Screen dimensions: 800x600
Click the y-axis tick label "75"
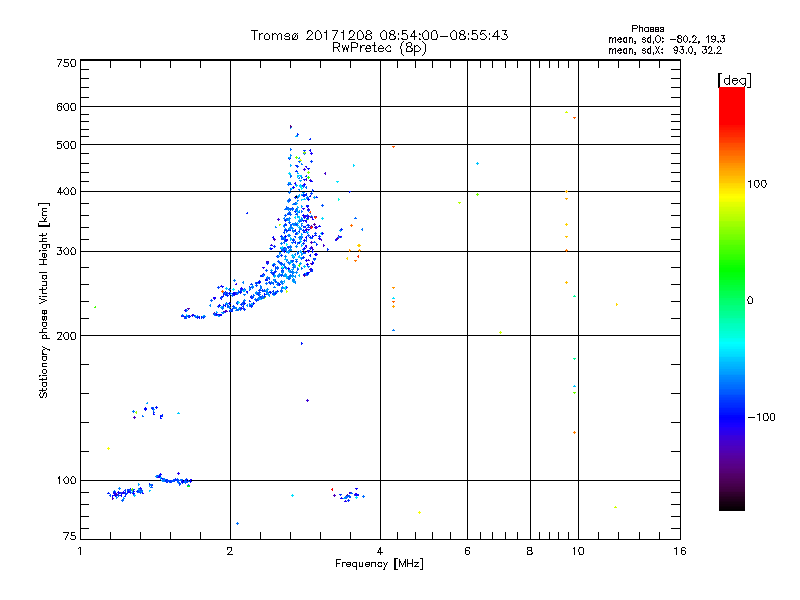70,536
